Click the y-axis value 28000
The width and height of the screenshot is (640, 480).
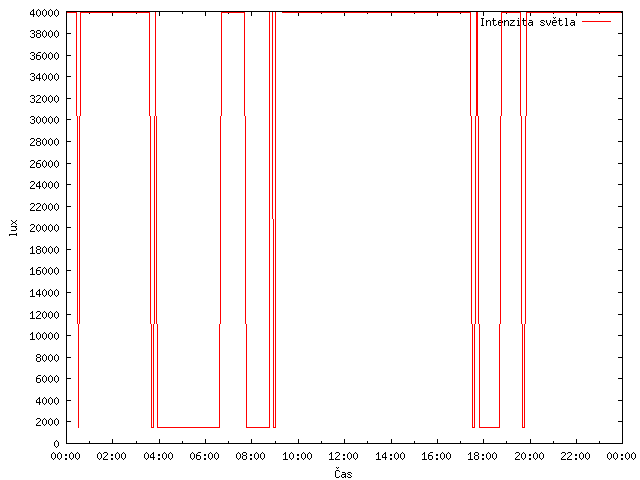44,142
